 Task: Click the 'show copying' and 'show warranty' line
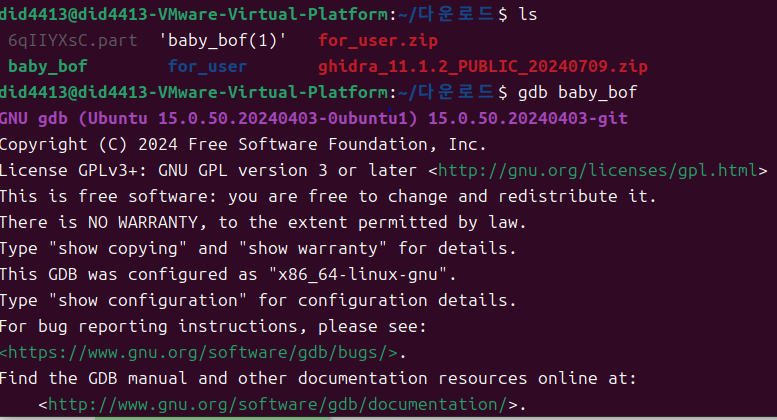(258, 248)
